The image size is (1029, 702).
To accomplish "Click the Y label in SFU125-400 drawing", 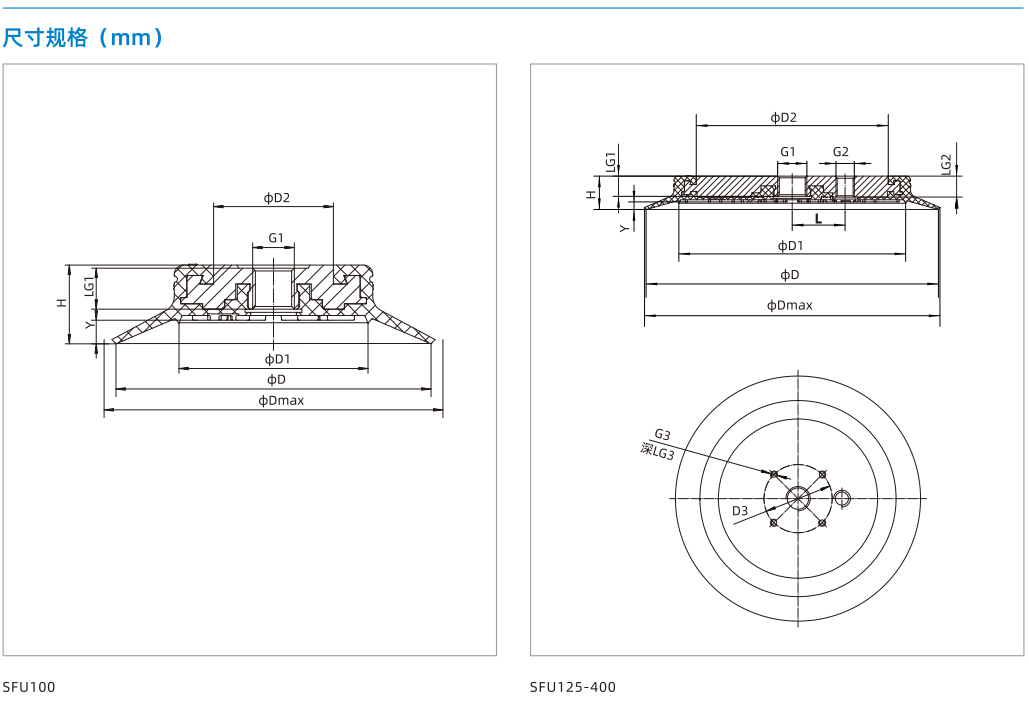I will click(624, 228).
